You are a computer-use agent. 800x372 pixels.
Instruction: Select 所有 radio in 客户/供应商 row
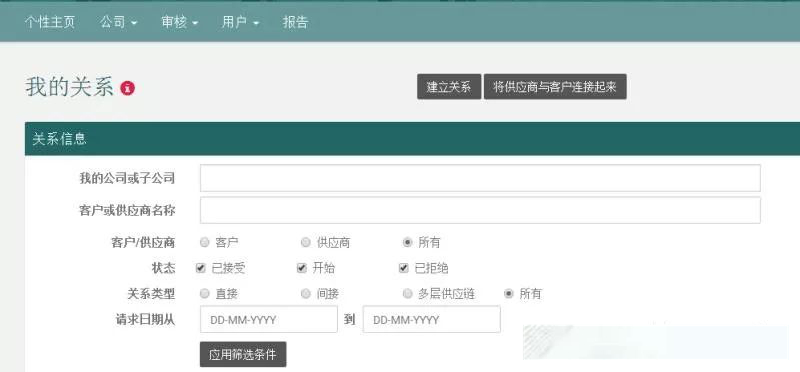click(407, 242)
